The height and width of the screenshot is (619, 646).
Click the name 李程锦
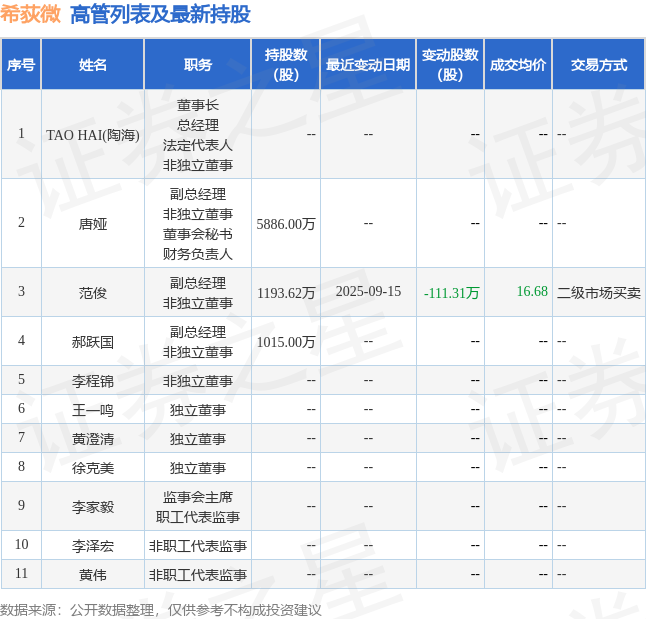pos(93,381)
